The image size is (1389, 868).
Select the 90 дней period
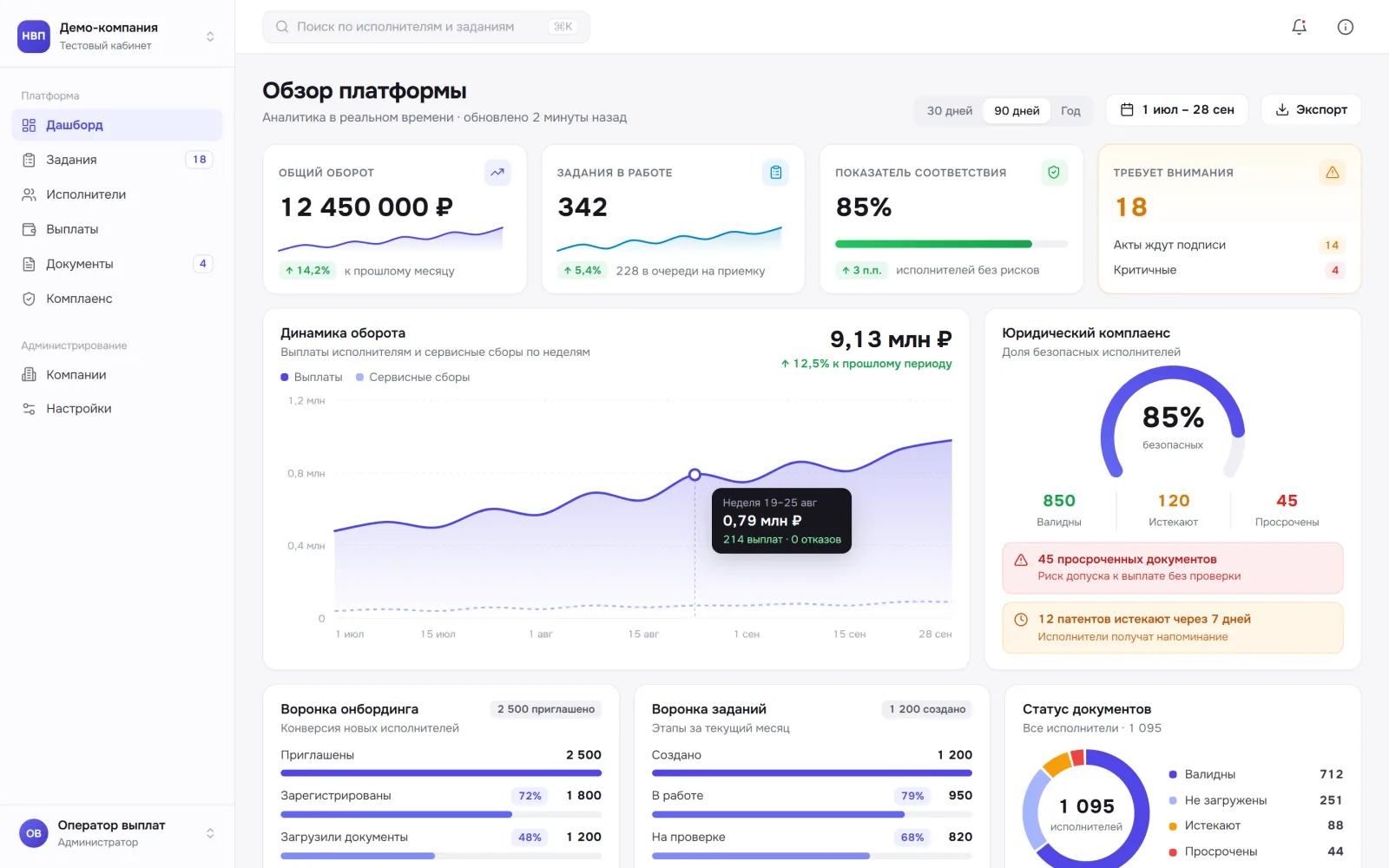1017,110
